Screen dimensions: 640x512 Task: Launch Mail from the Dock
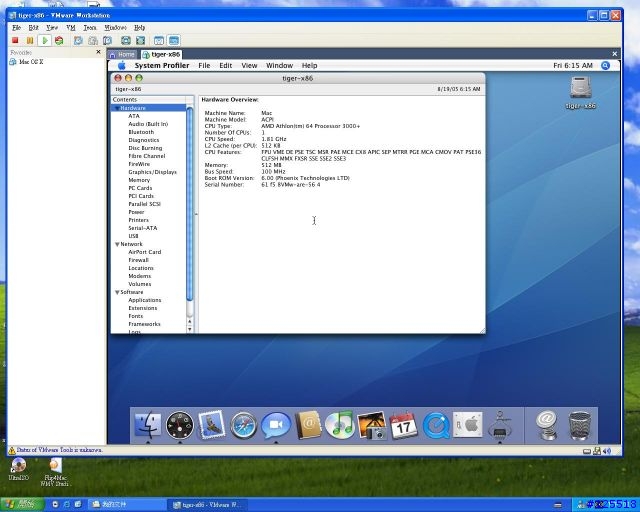click(x=211, y=425)
